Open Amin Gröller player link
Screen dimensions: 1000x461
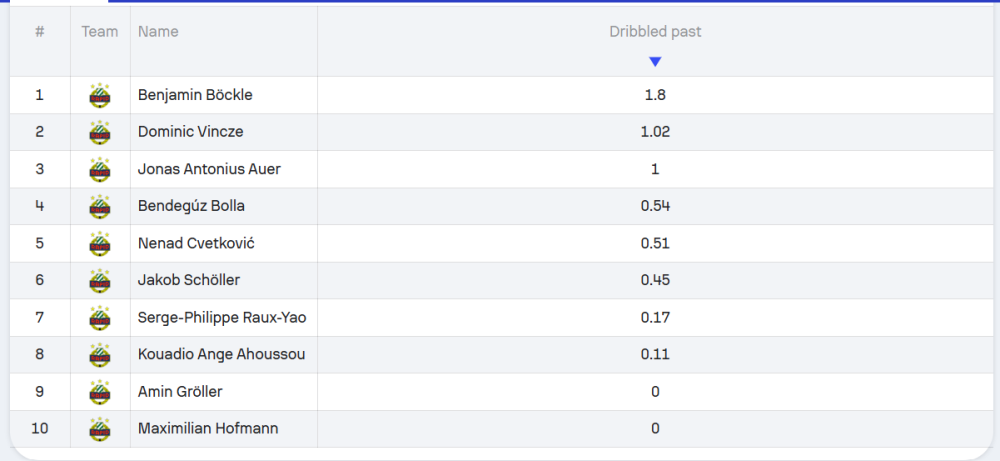(180, 392)
